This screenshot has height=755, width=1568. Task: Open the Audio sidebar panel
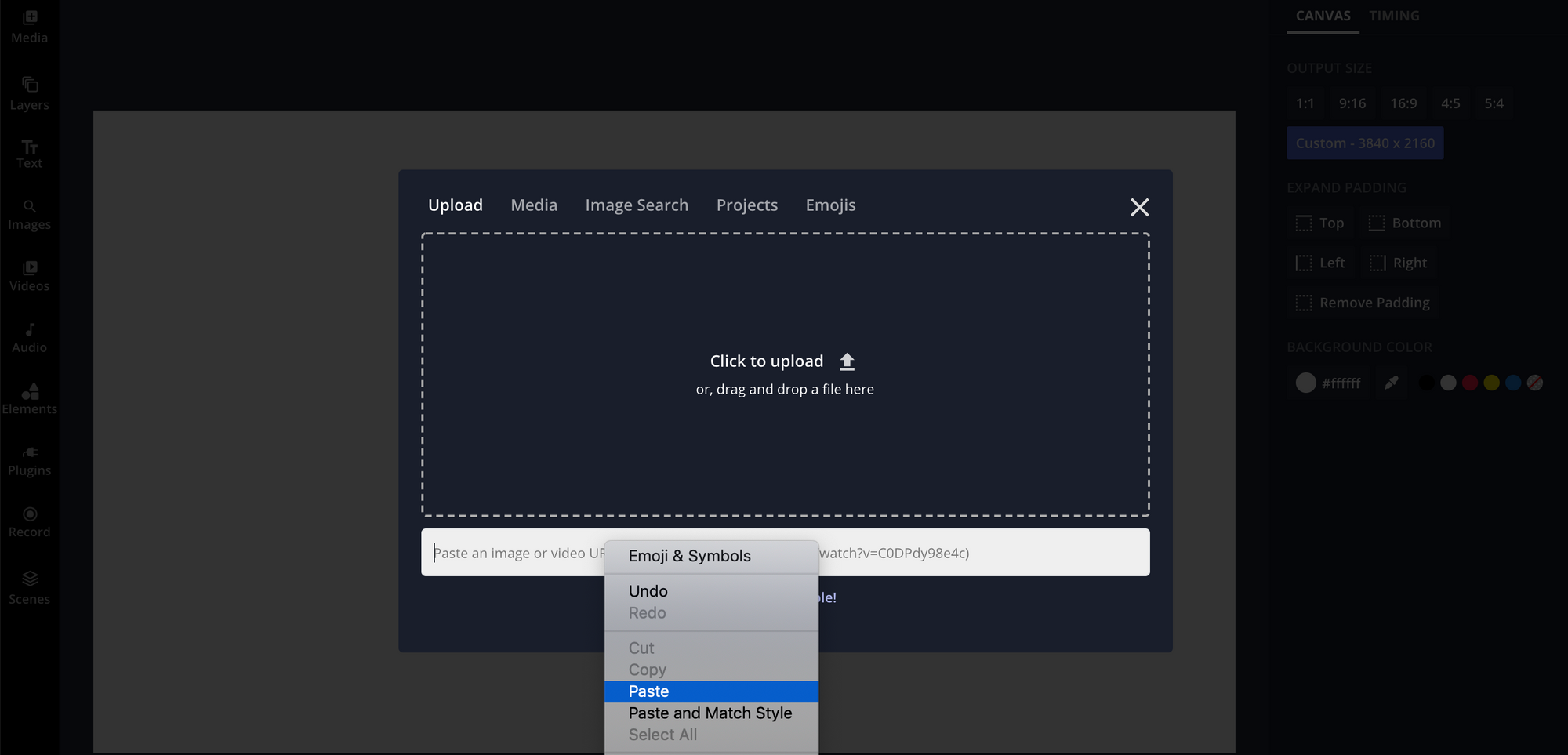click(x=29, y=338)
